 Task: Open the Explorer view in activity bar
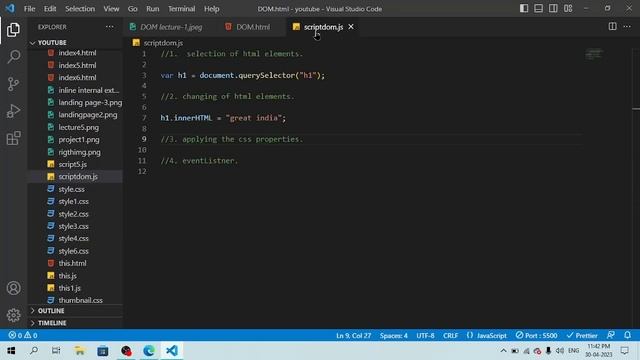13,30
